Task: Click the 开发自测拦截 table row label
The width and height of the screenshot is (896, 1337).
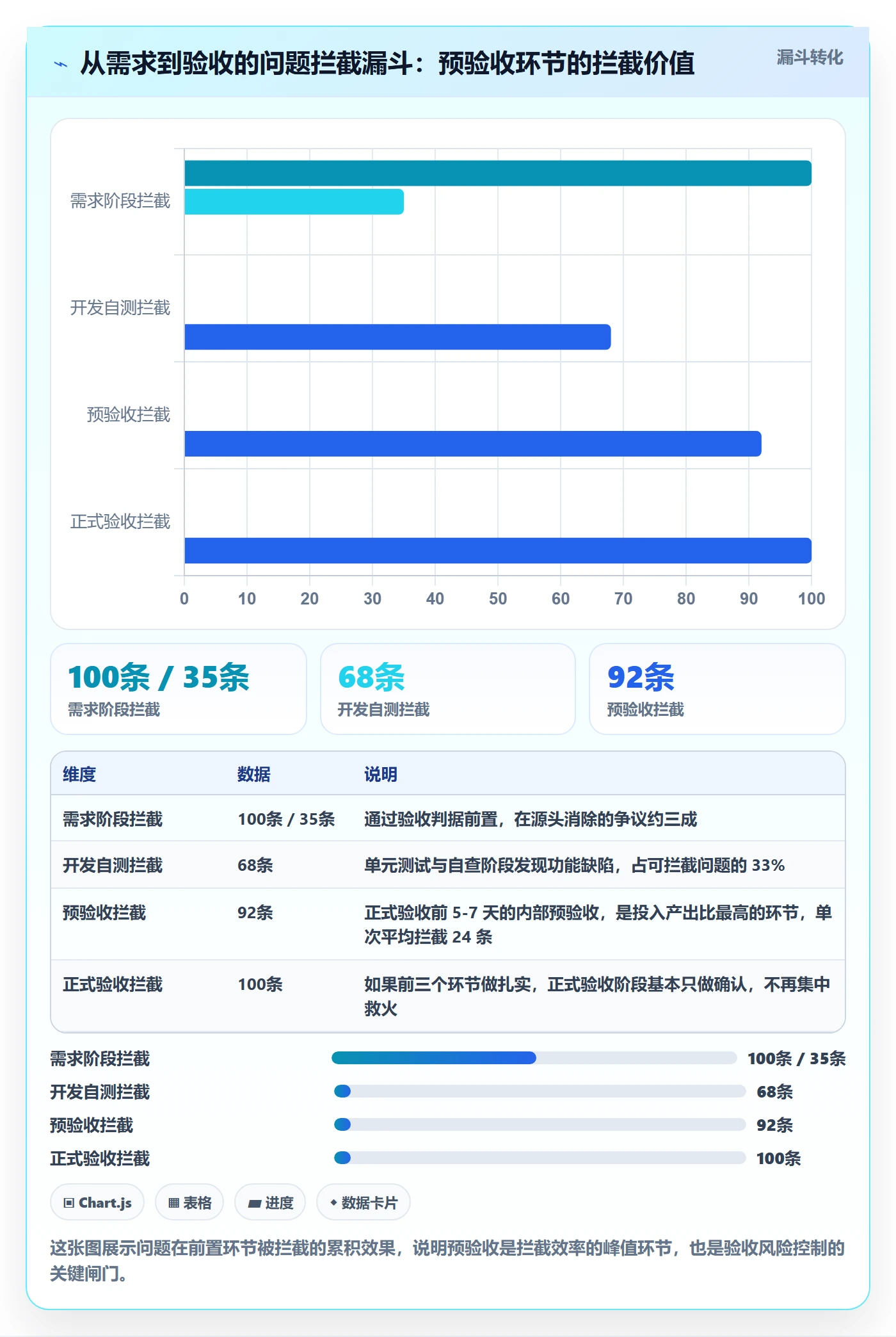Action: point(113,865)
